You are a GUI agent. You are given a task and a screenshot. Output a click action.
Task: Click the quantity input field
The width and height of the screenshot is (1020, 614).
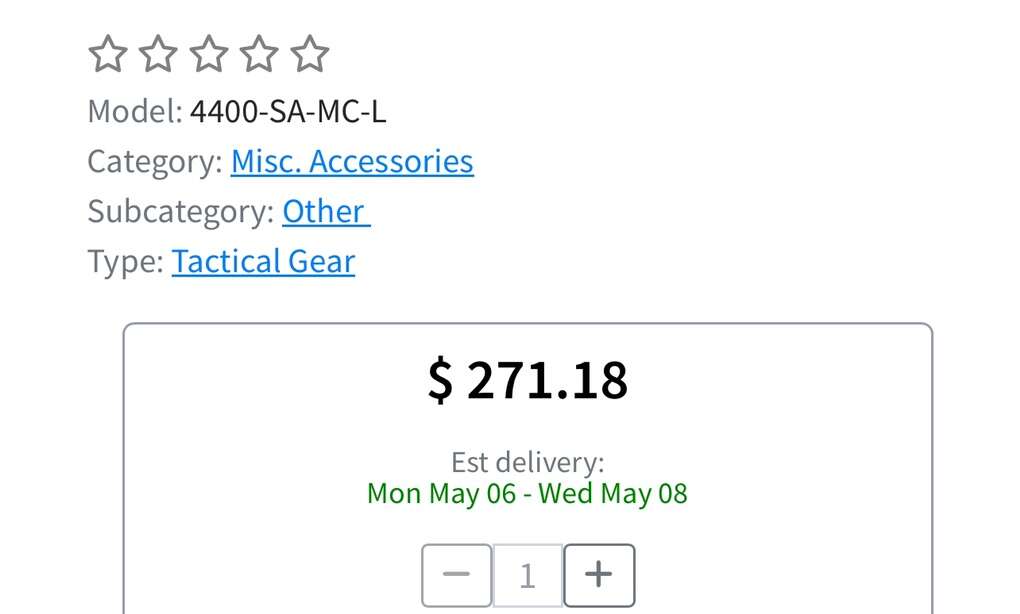[x=527, y=575]
